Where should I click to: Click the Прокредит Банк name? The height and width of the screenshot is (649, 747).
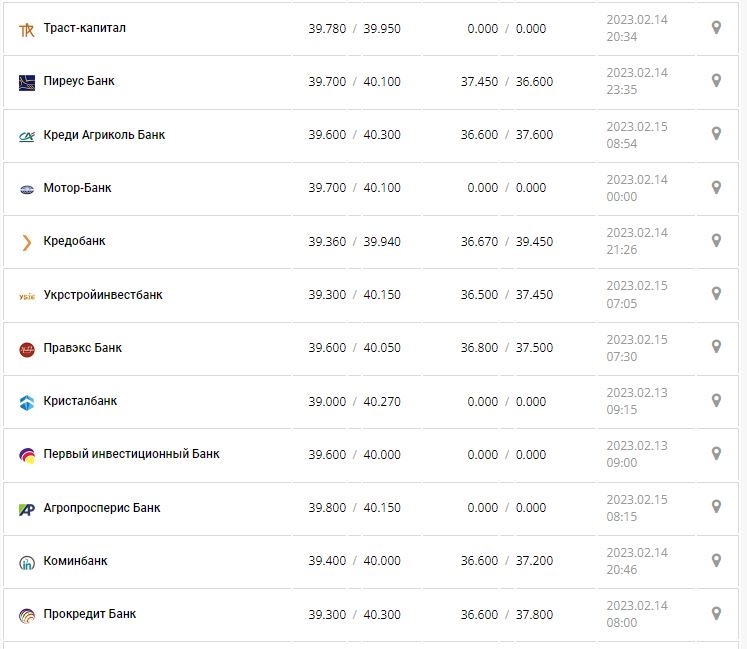(x=90, y=614)
